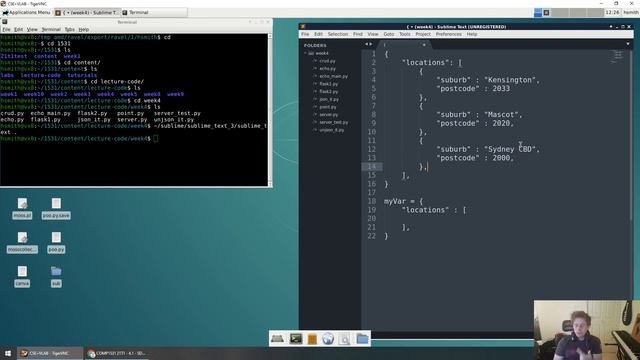Open unjson_it.py in the sidebar

pyautogui.click(x=332, y=130)
